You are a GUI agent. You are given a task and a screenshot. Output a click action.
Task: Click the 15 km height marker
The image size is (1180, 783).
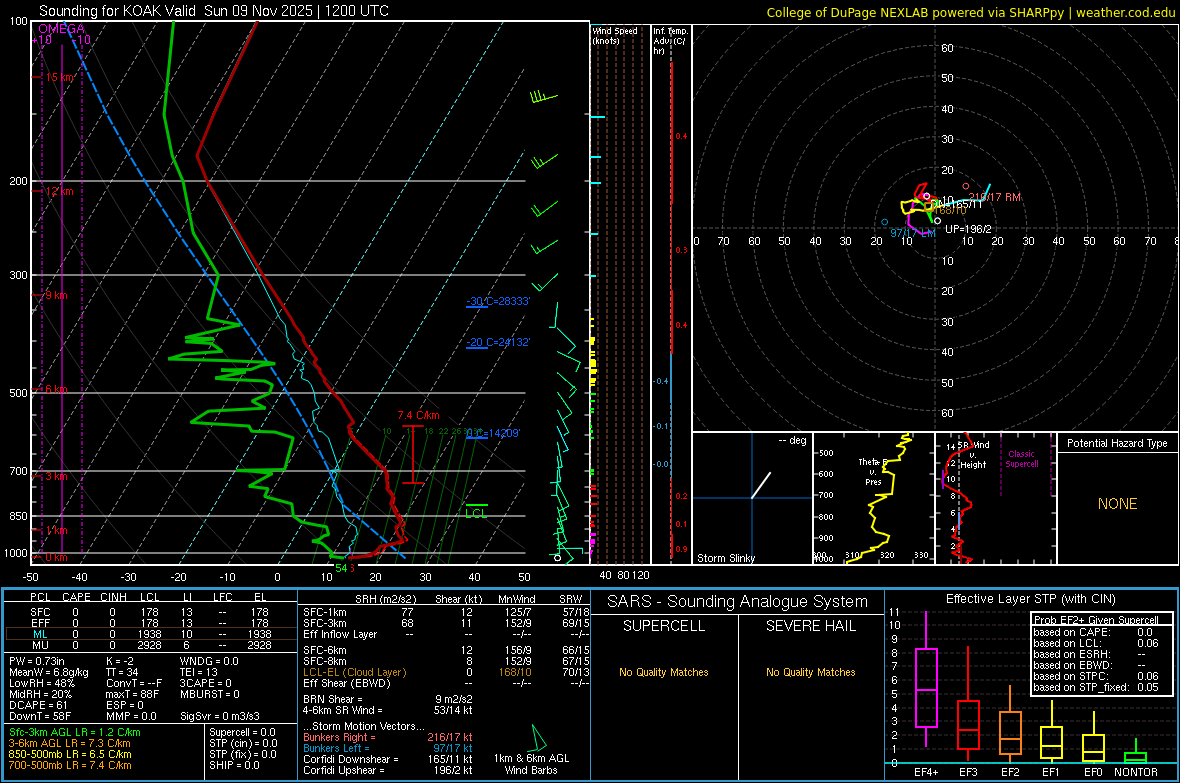pyautogui.click(x=60, y=77)
